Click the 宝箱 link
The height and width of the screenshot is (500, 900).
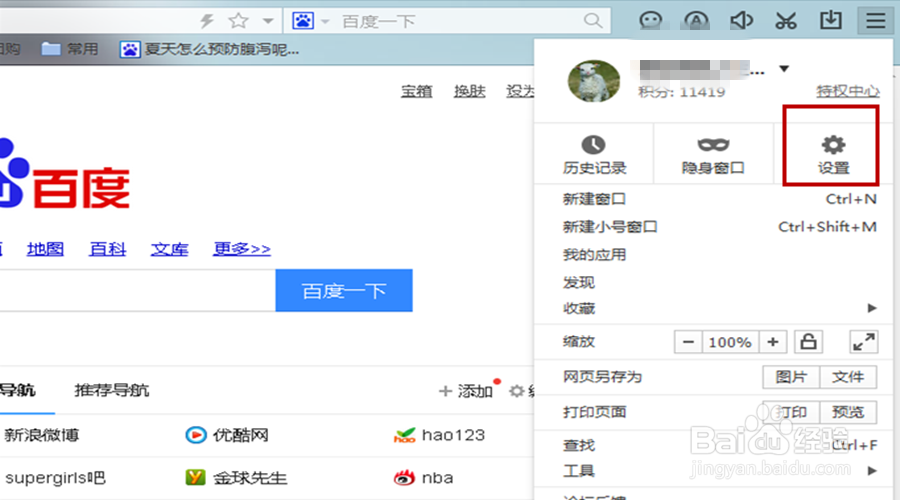pyautogui.click(x=417, y=91)
